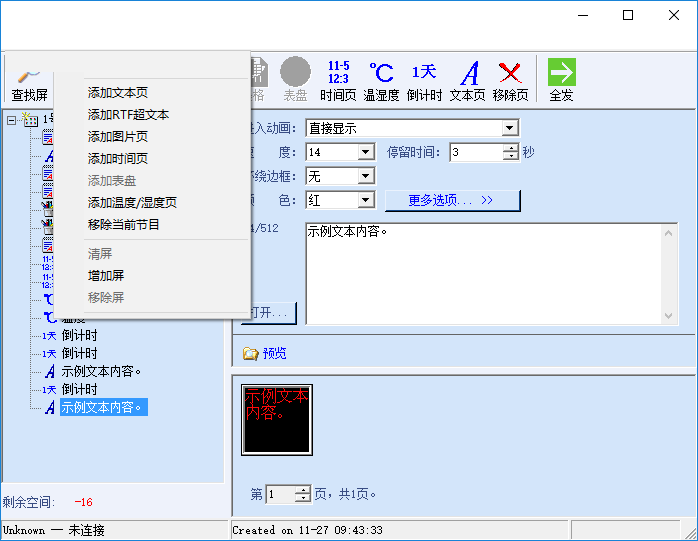Choose 添加时间页 from the menu
Viewport: 698px width, 541px height.
pyautogui.click(x=118, y=159)
